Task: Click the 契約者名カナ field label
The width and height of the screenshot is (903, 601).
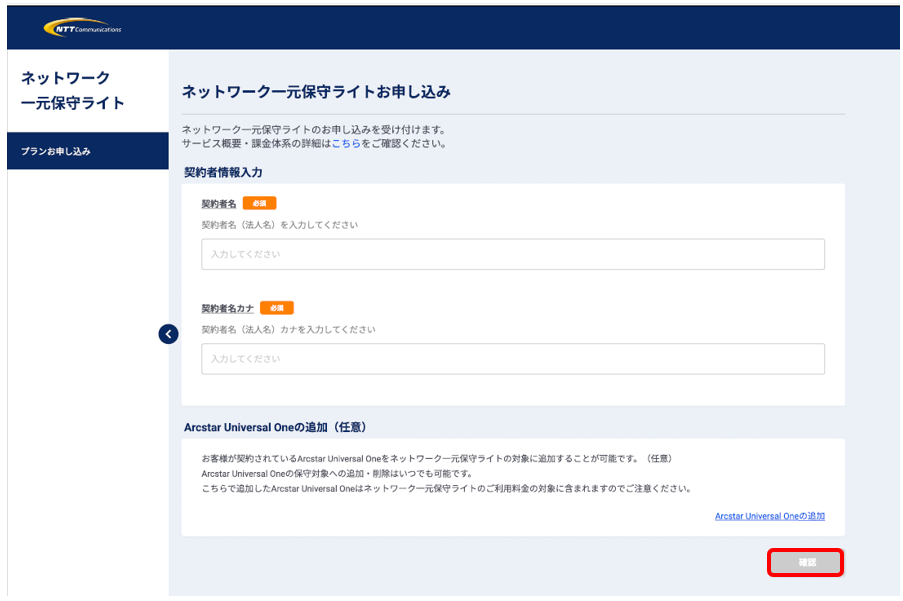Action: point(227,309)
